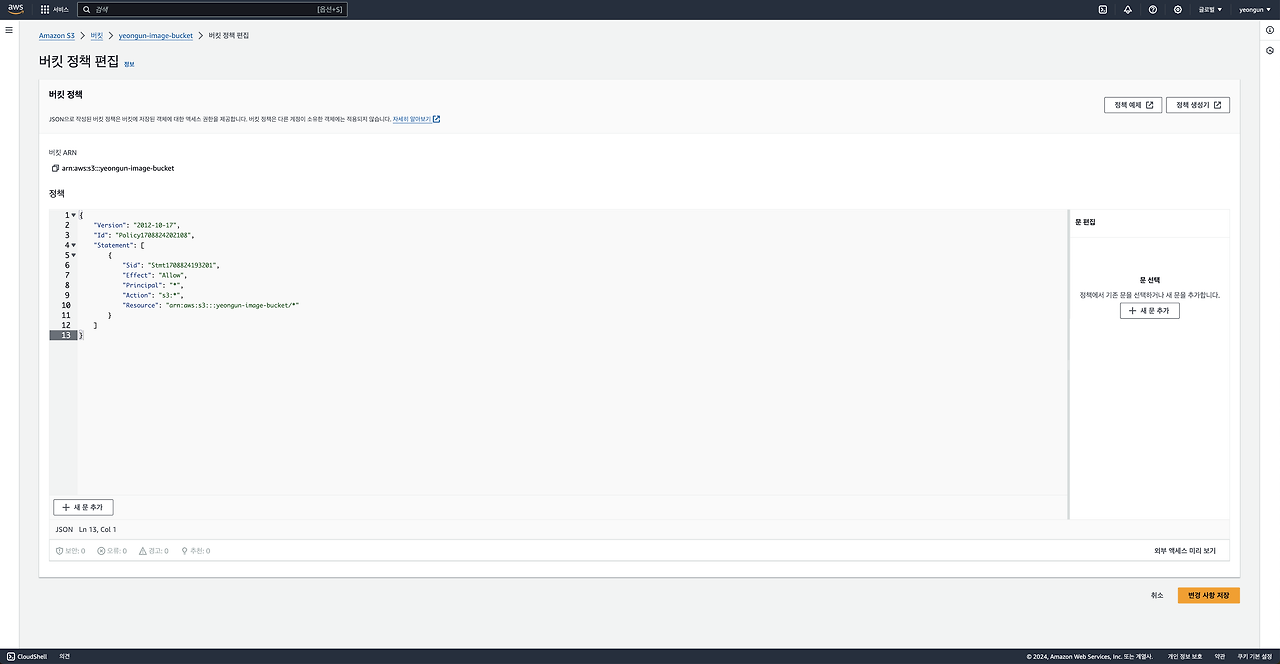Click the Version line in policy editor

137,225
